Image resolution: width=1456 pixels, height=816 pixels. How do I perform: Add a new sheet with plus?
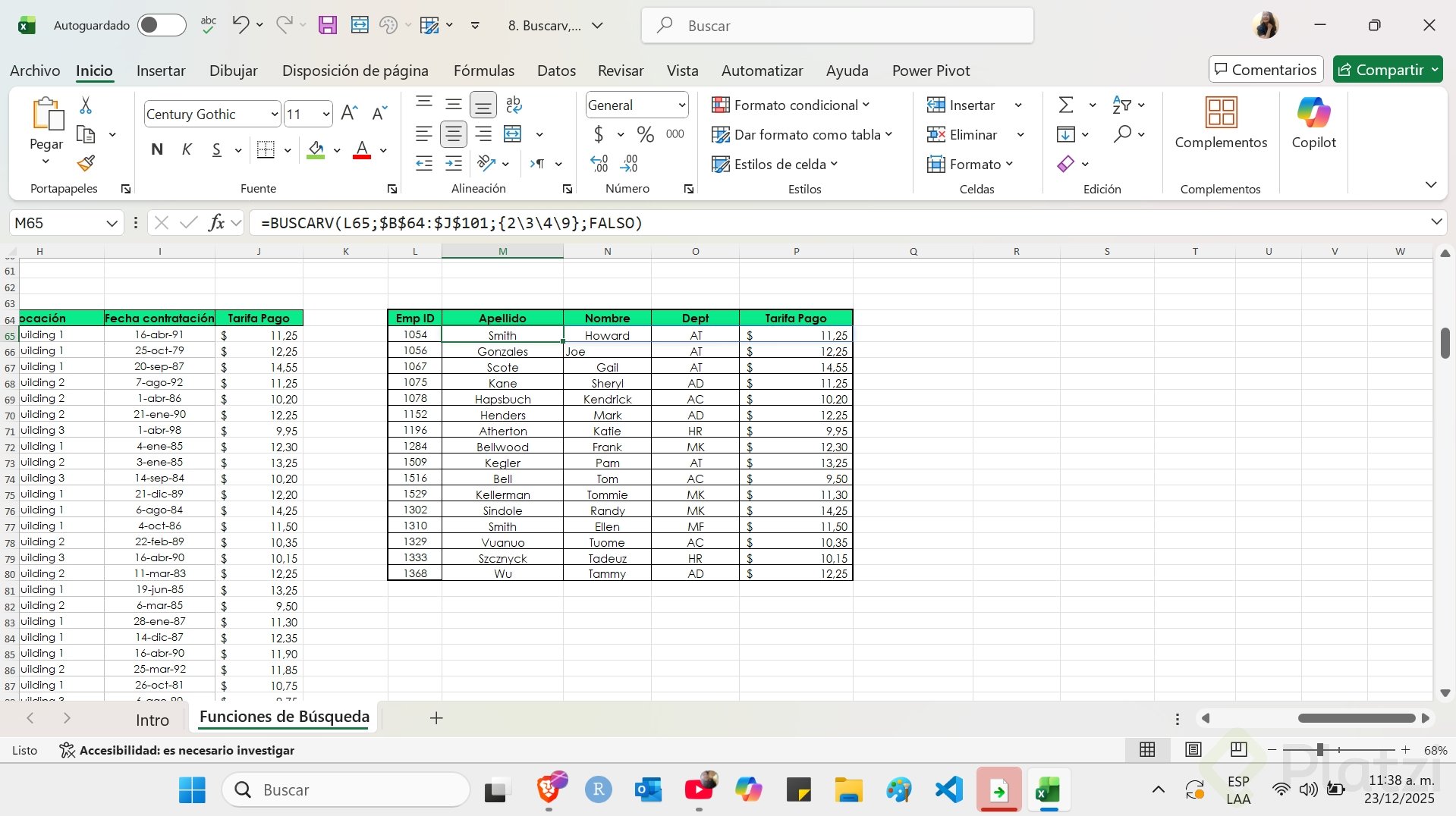[436, 718]
